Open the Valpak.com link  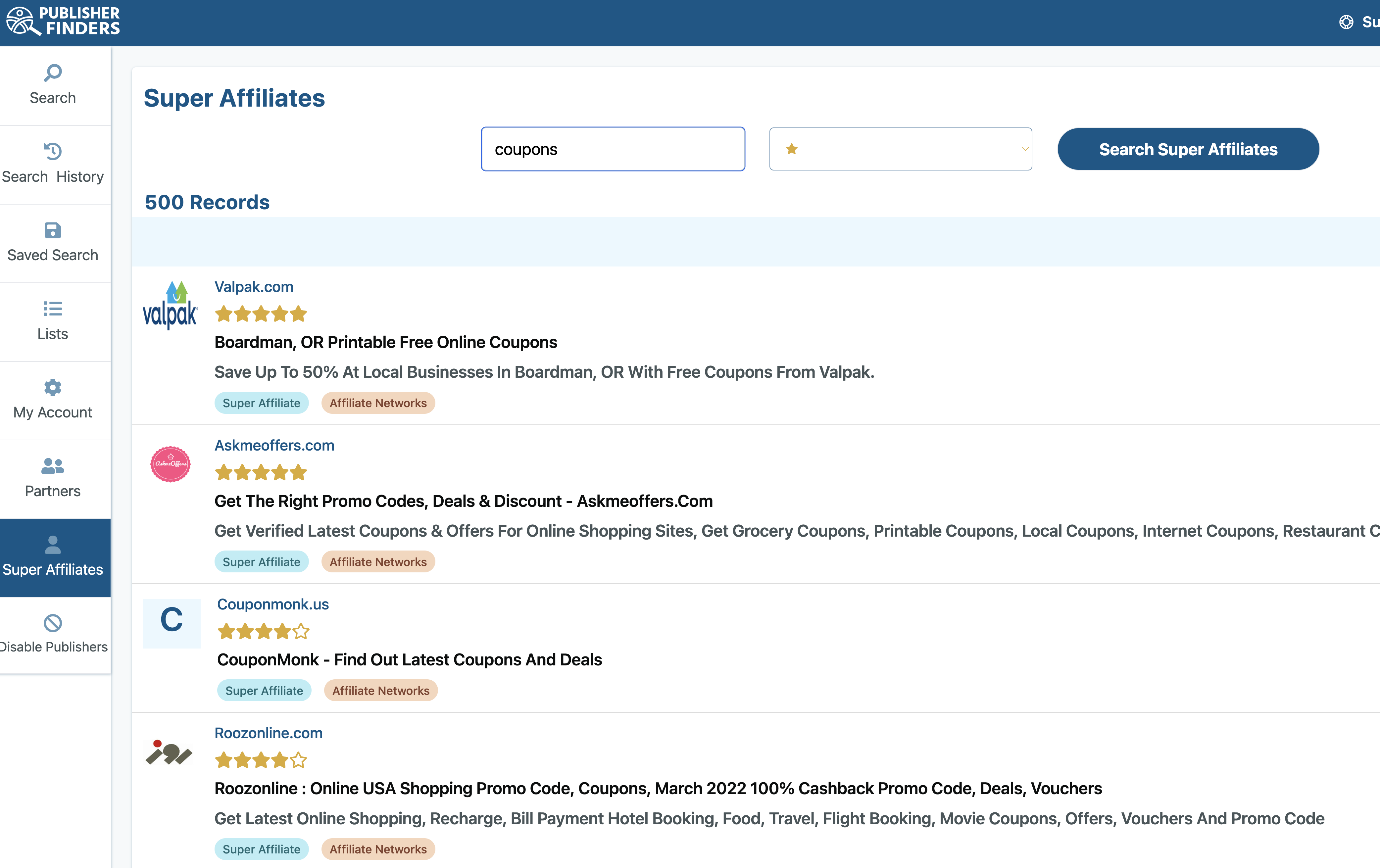point(254,287)
